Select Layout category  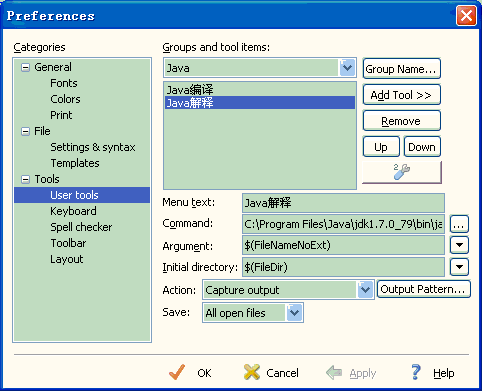point(67,259)
